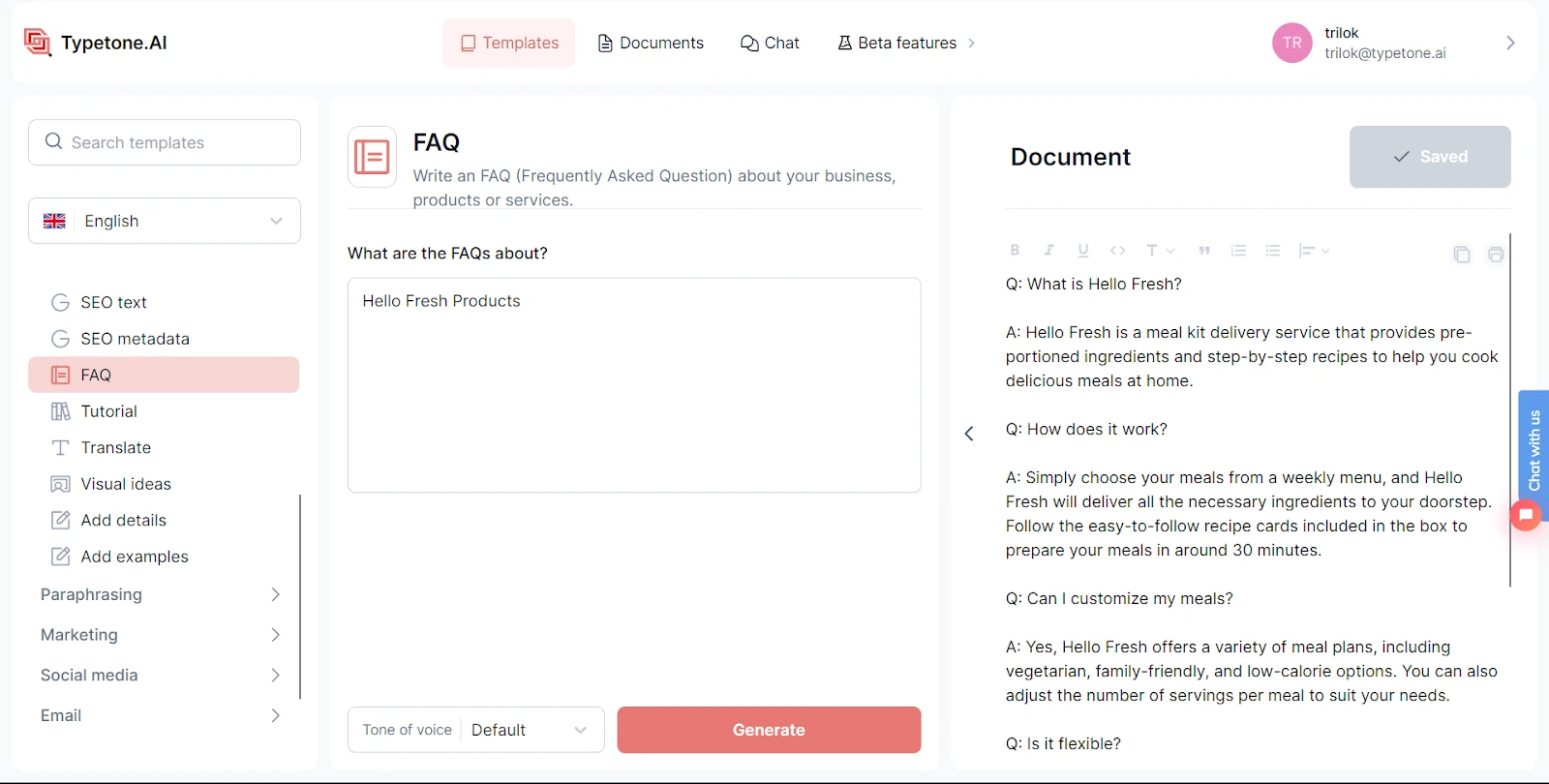Collapse the document panel with left chevron
This screenshot has width=1549, height=784.
point(969,434)
